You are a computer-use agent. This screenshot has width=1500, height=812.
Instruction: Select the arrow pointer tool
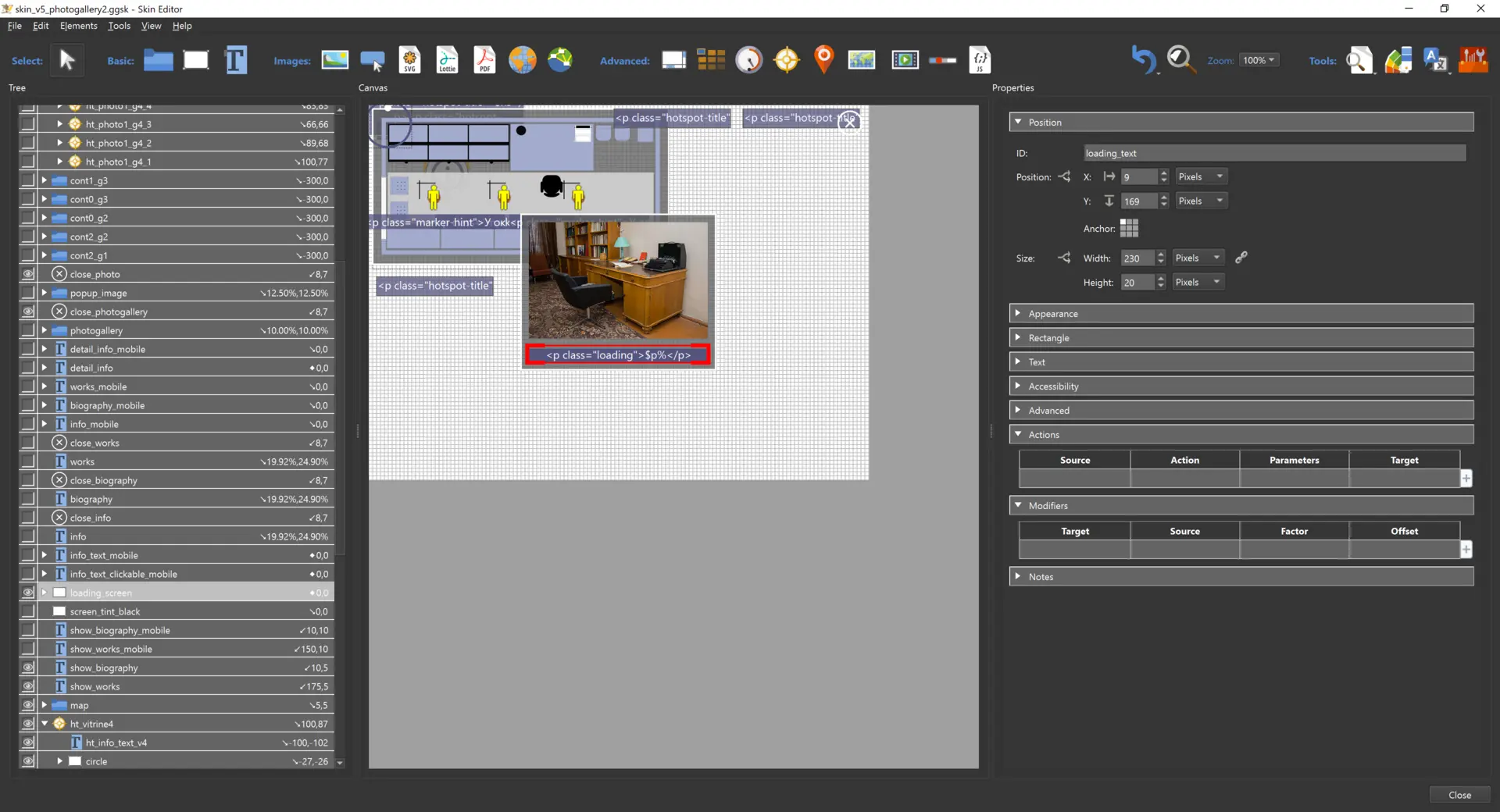[x=67, y=60]
